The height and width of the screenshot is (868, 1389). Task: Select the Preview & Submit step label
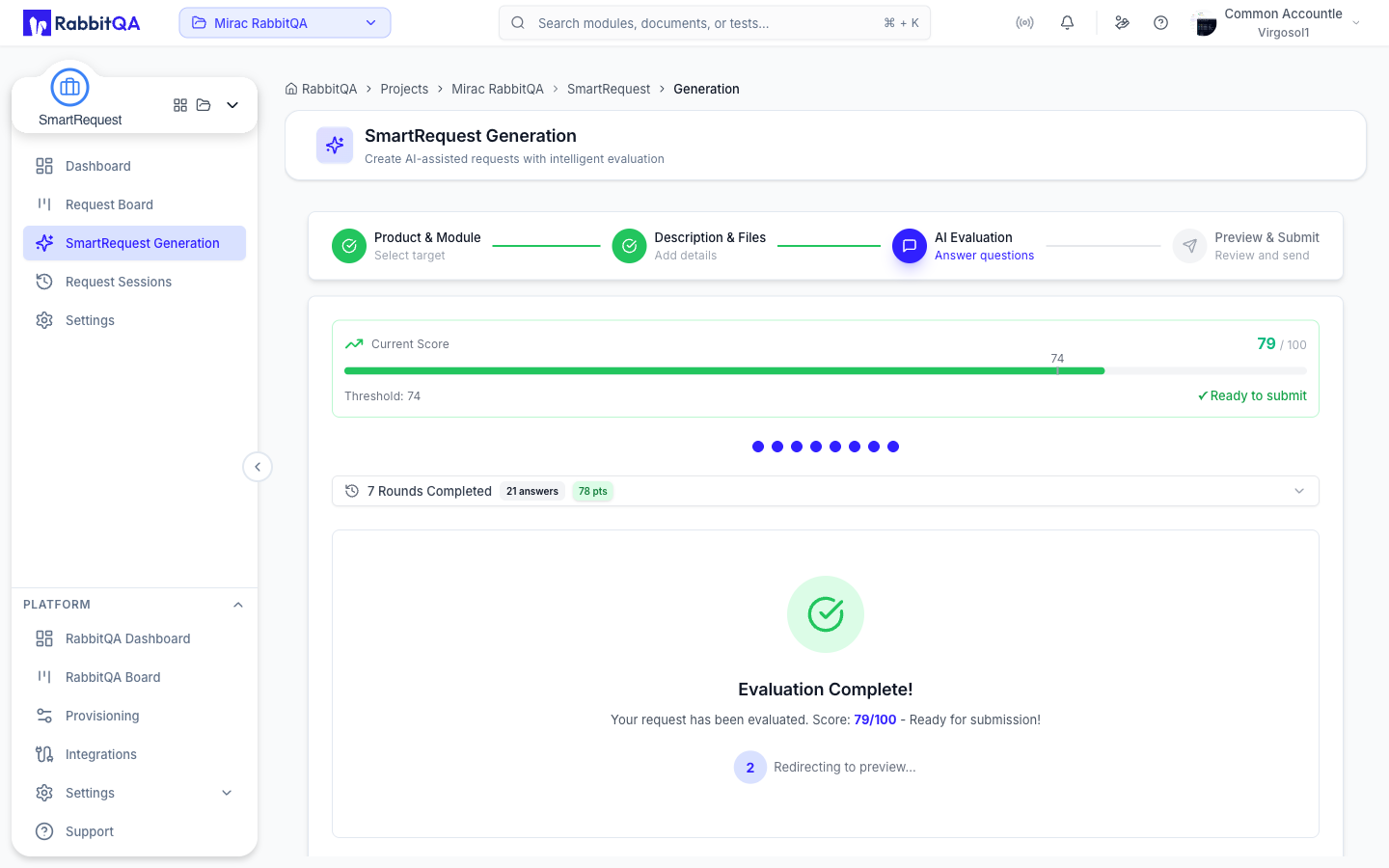coord(1266,237)
